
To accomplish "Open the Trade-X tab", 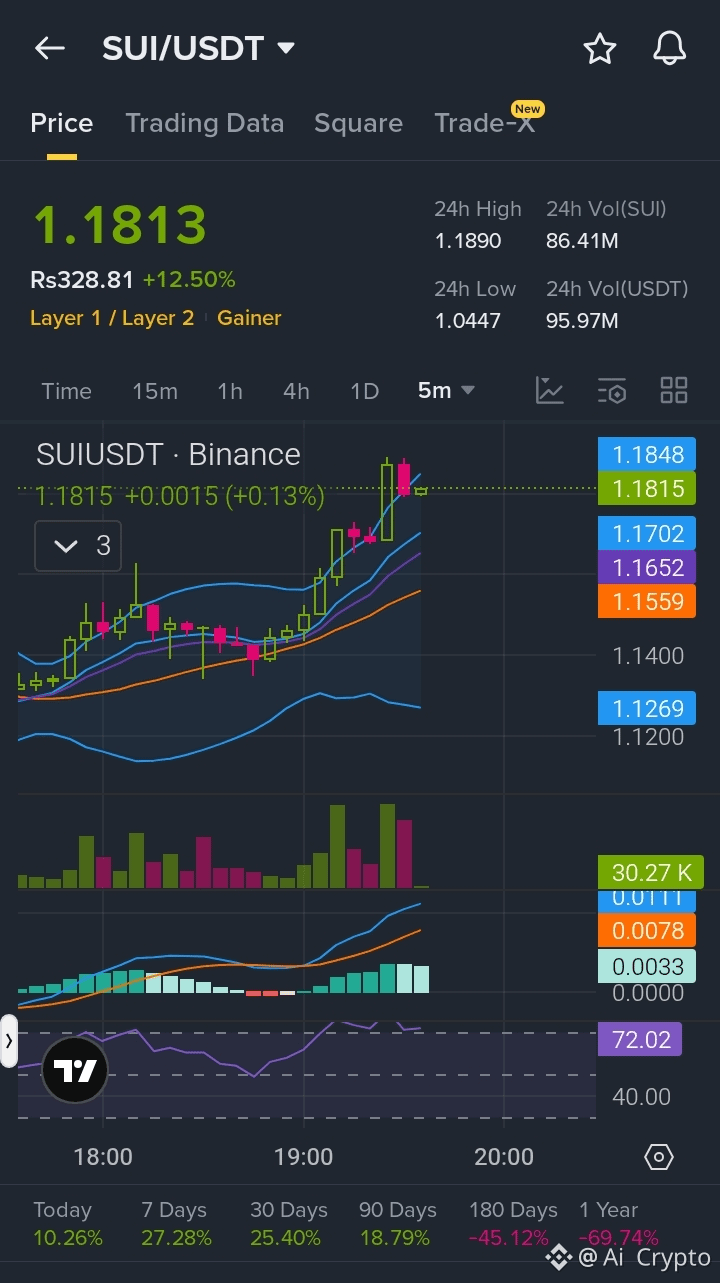I will point(485,123).
